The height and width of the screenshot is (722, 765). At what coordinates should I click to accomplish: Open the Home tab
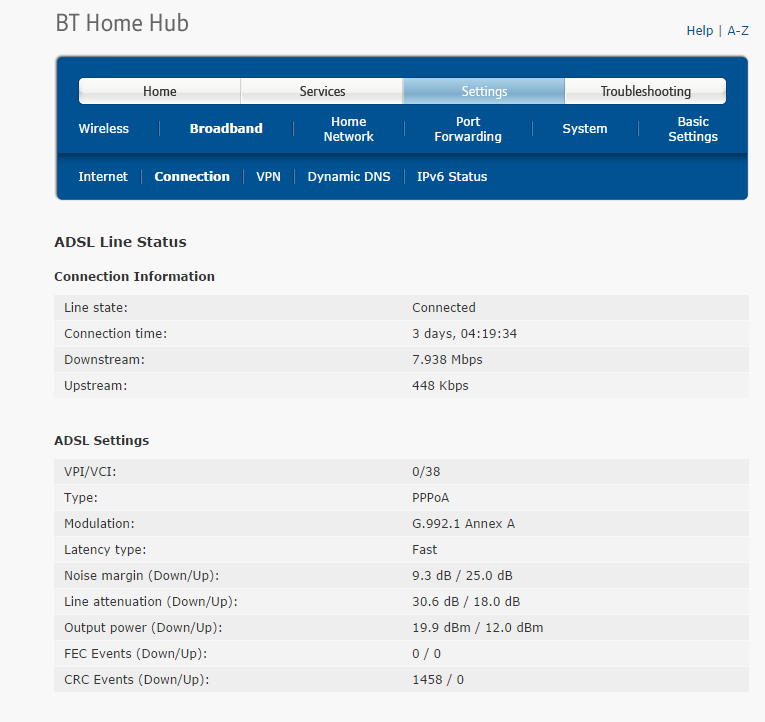click(x=160, y=91)
